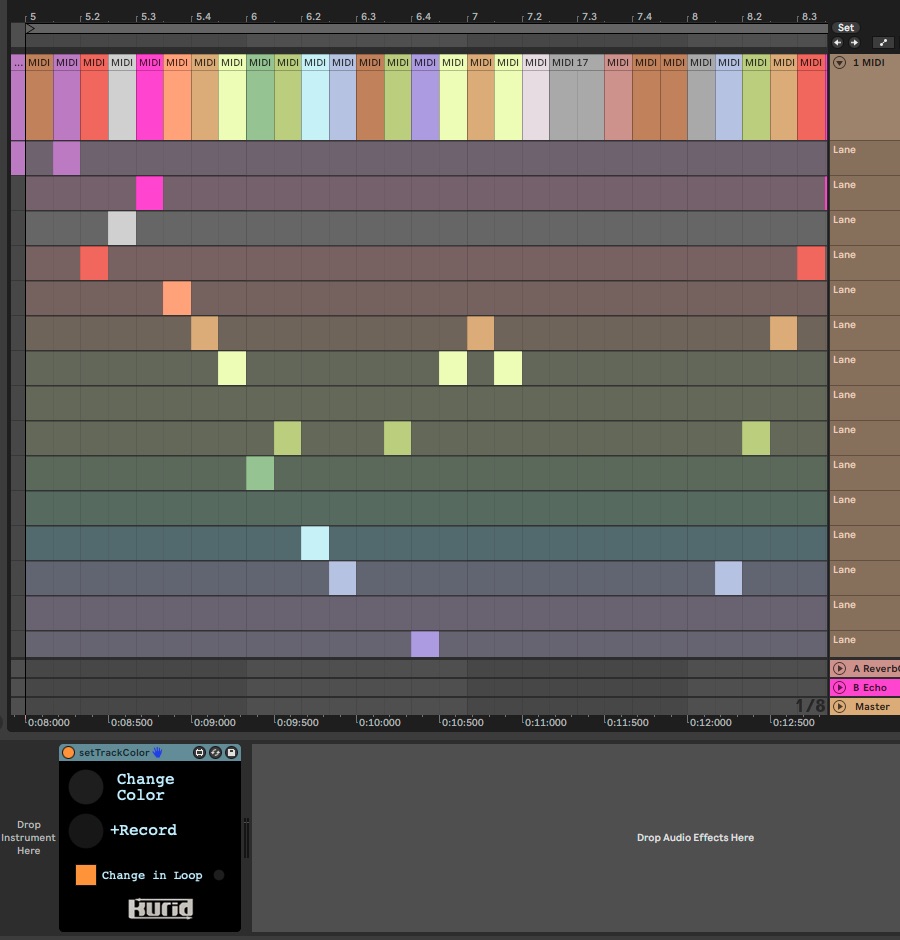
Task: Click the Kurid logo
Action: (x=160, y=908)
